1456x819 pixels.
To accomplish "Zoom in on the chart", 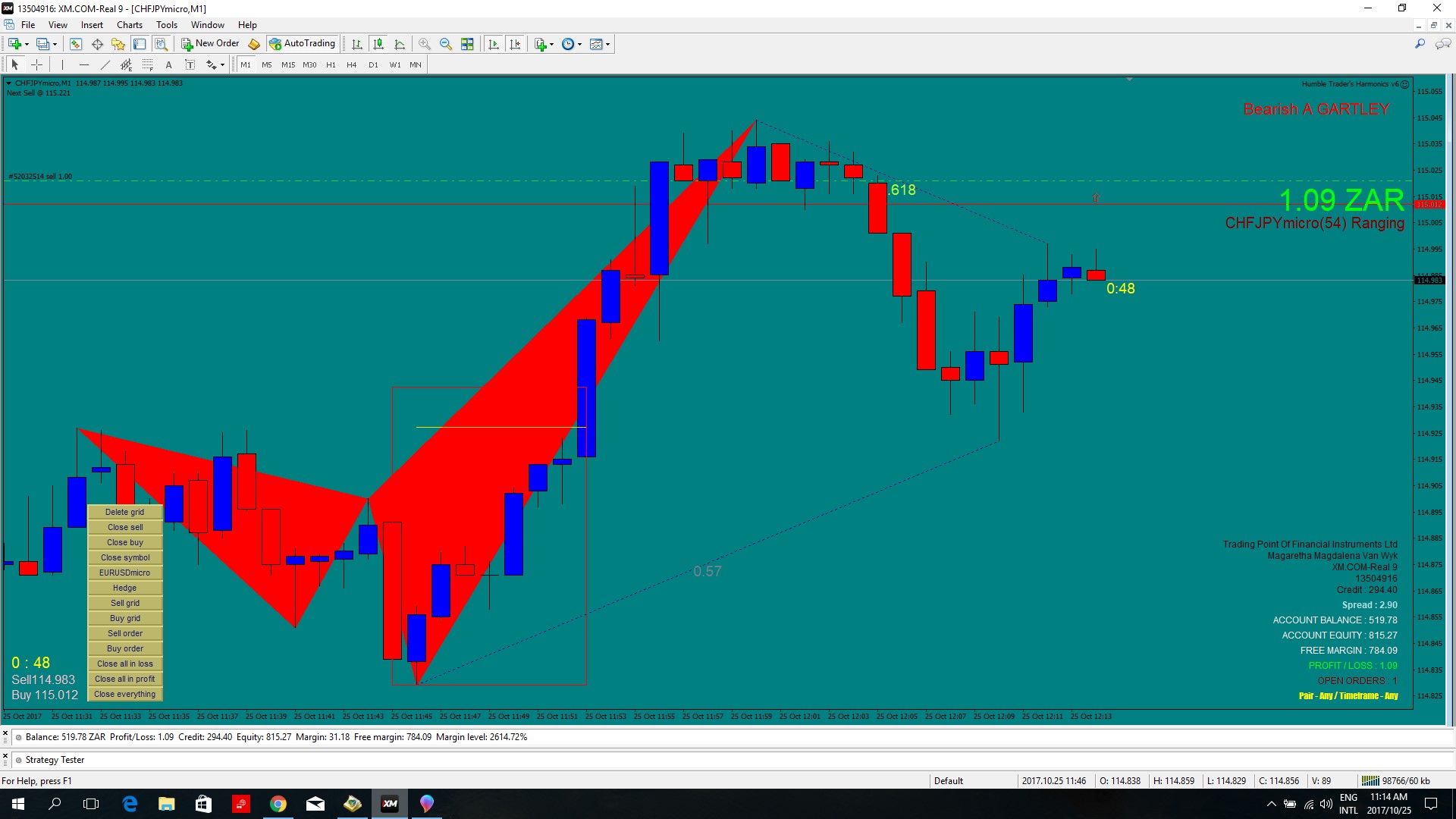I will click(x=425, y=44).
